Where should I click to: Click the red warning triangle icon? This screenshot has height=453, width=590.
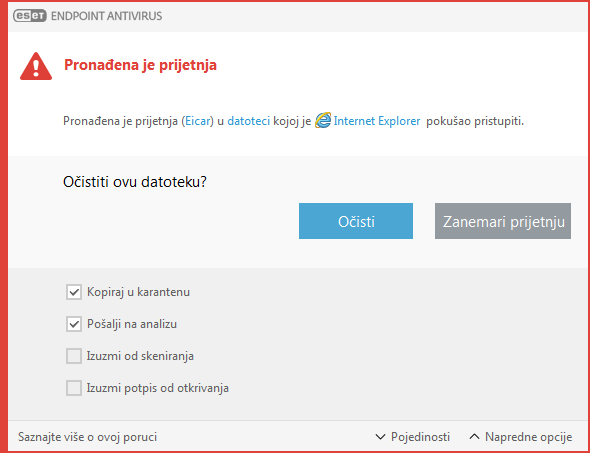pos(36,67)
